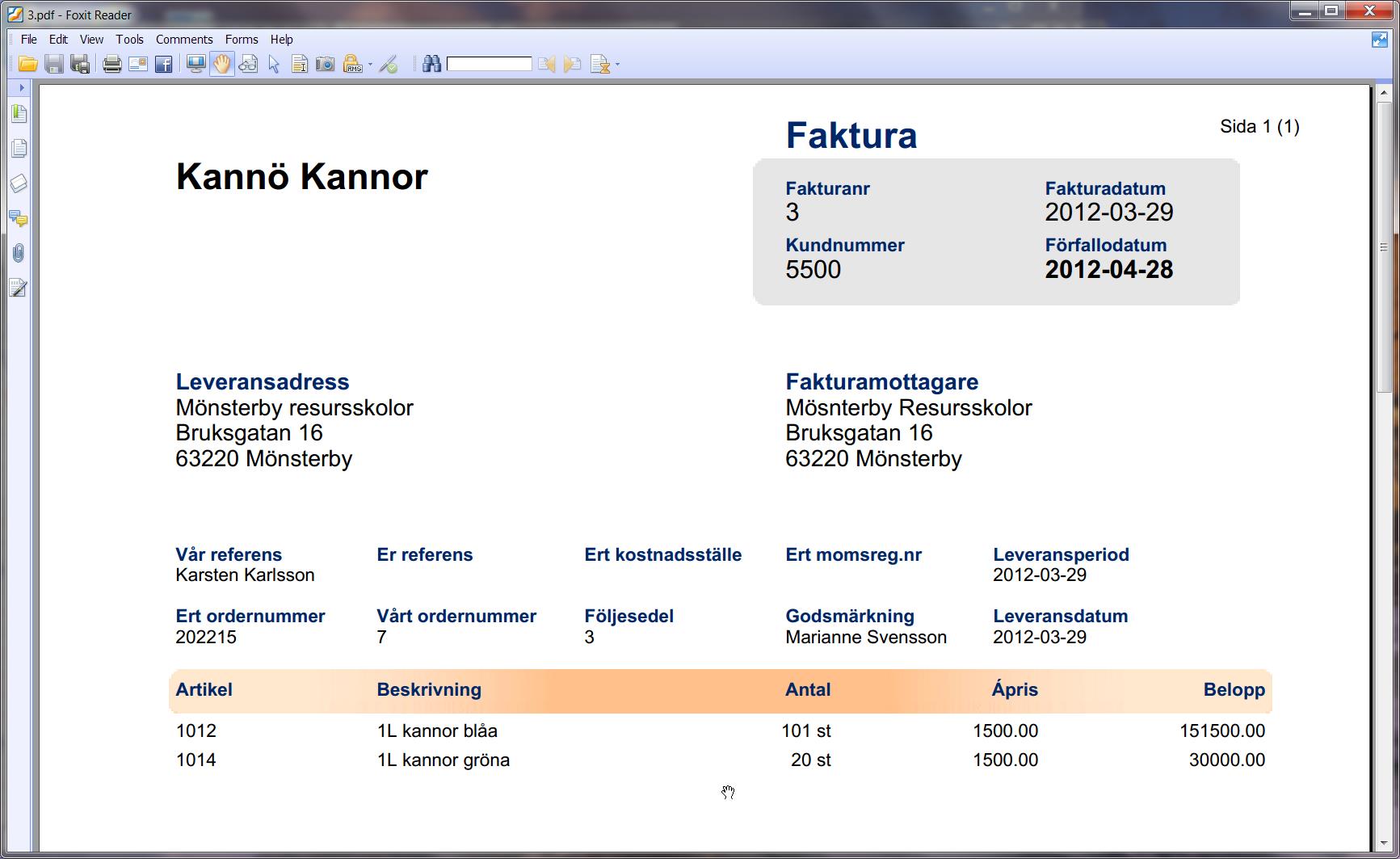The image size is (1400, 859).
Task: Click the order number 202215
Action: coord(206,637)
